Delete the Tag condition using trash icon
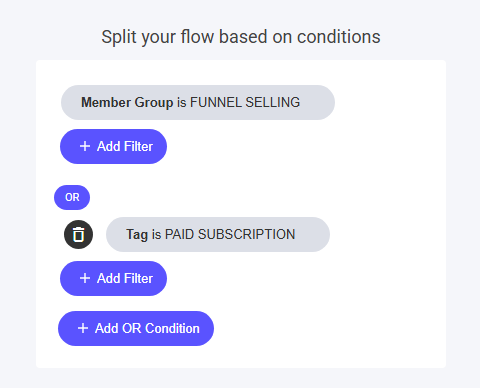 [78, 234]
